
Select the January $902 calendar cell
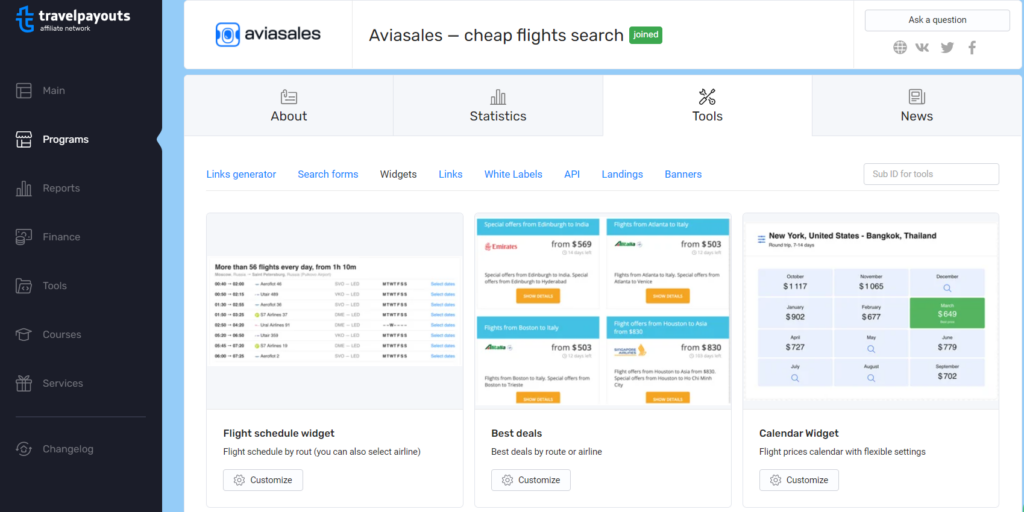(x=795, y=313)
